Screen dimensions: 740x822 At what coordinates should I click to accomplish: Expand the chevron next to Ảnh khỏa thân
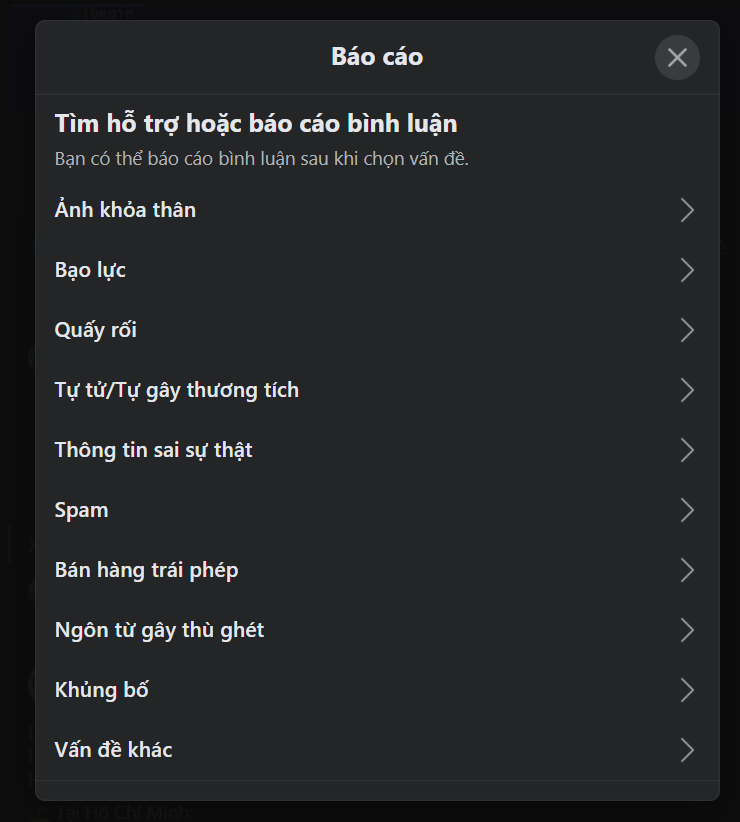point(687,210)
